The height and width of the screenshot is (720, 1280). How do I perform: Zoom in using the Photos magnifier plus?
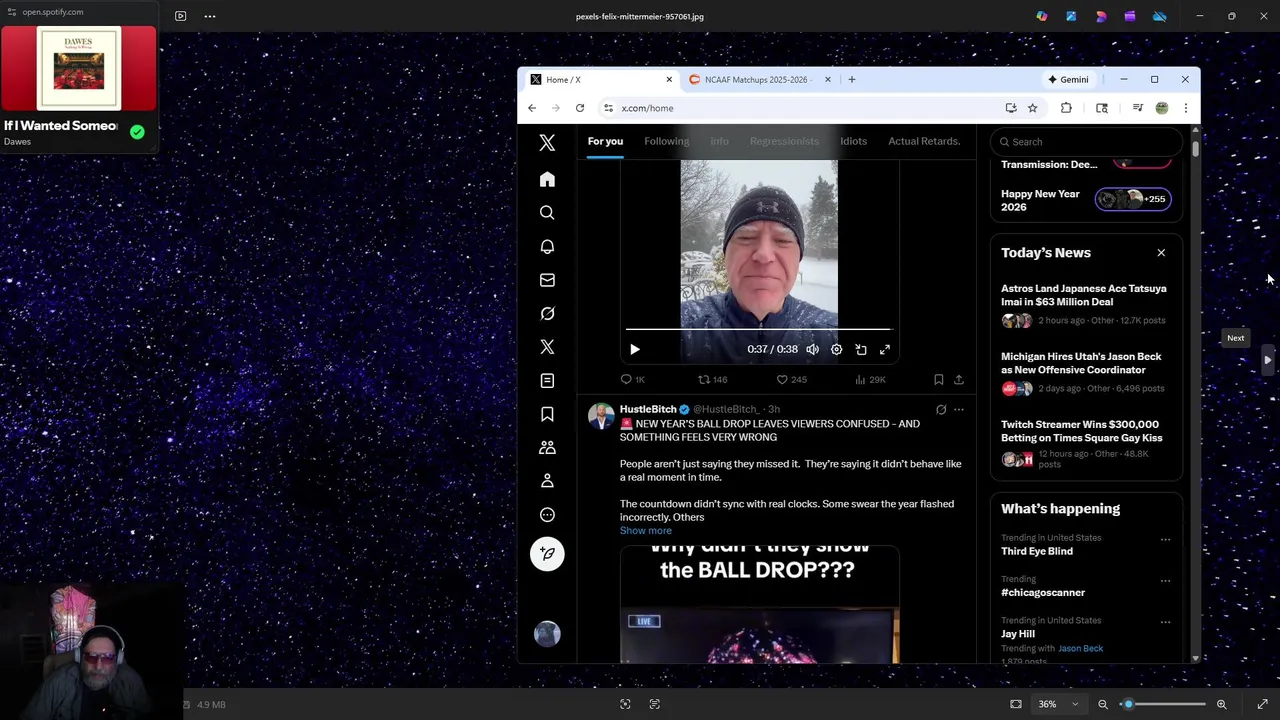point(1221,704)
